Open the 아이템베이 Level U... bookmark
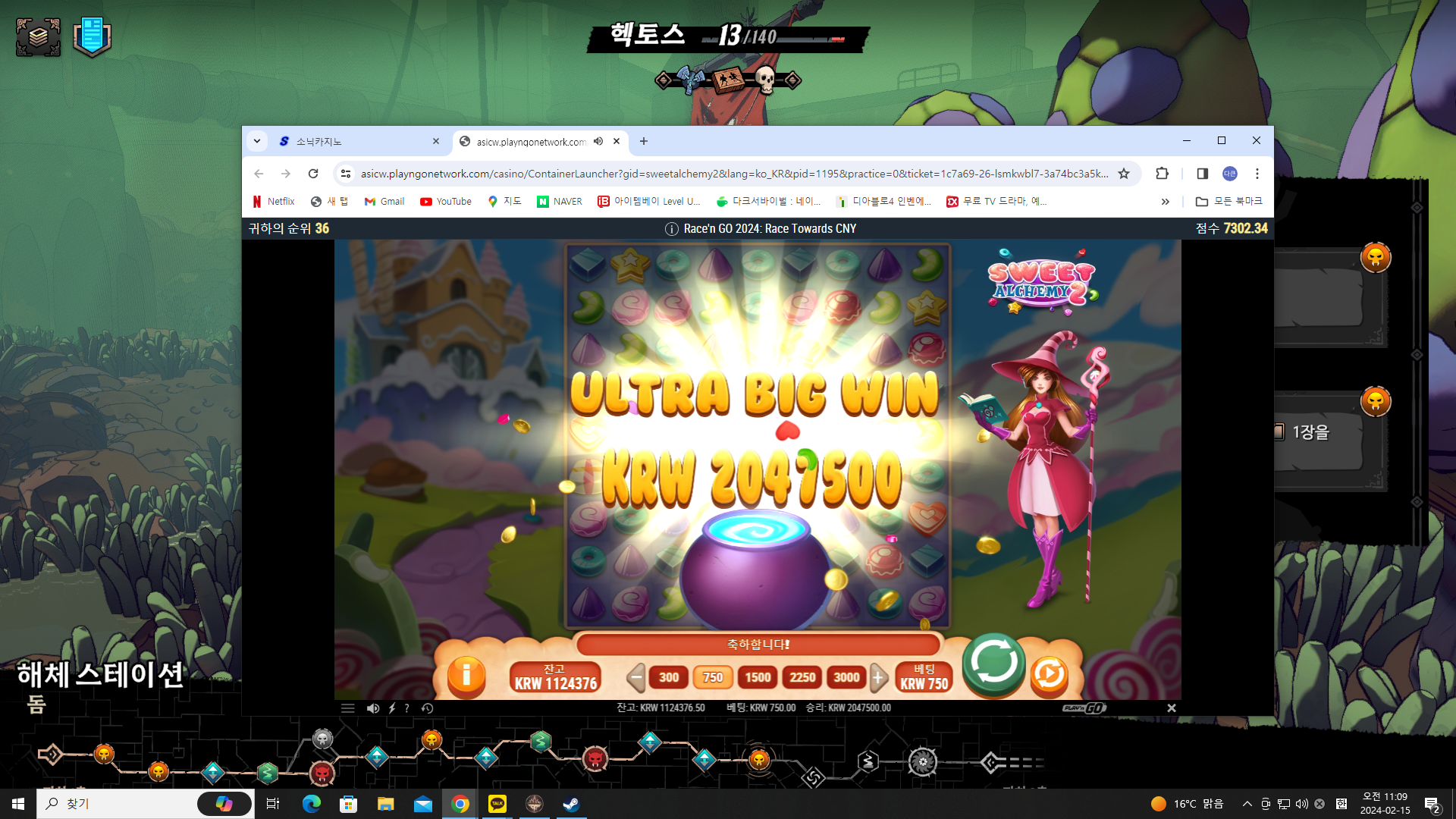This screenshot has height=819, width=1456. click(649, 202)
